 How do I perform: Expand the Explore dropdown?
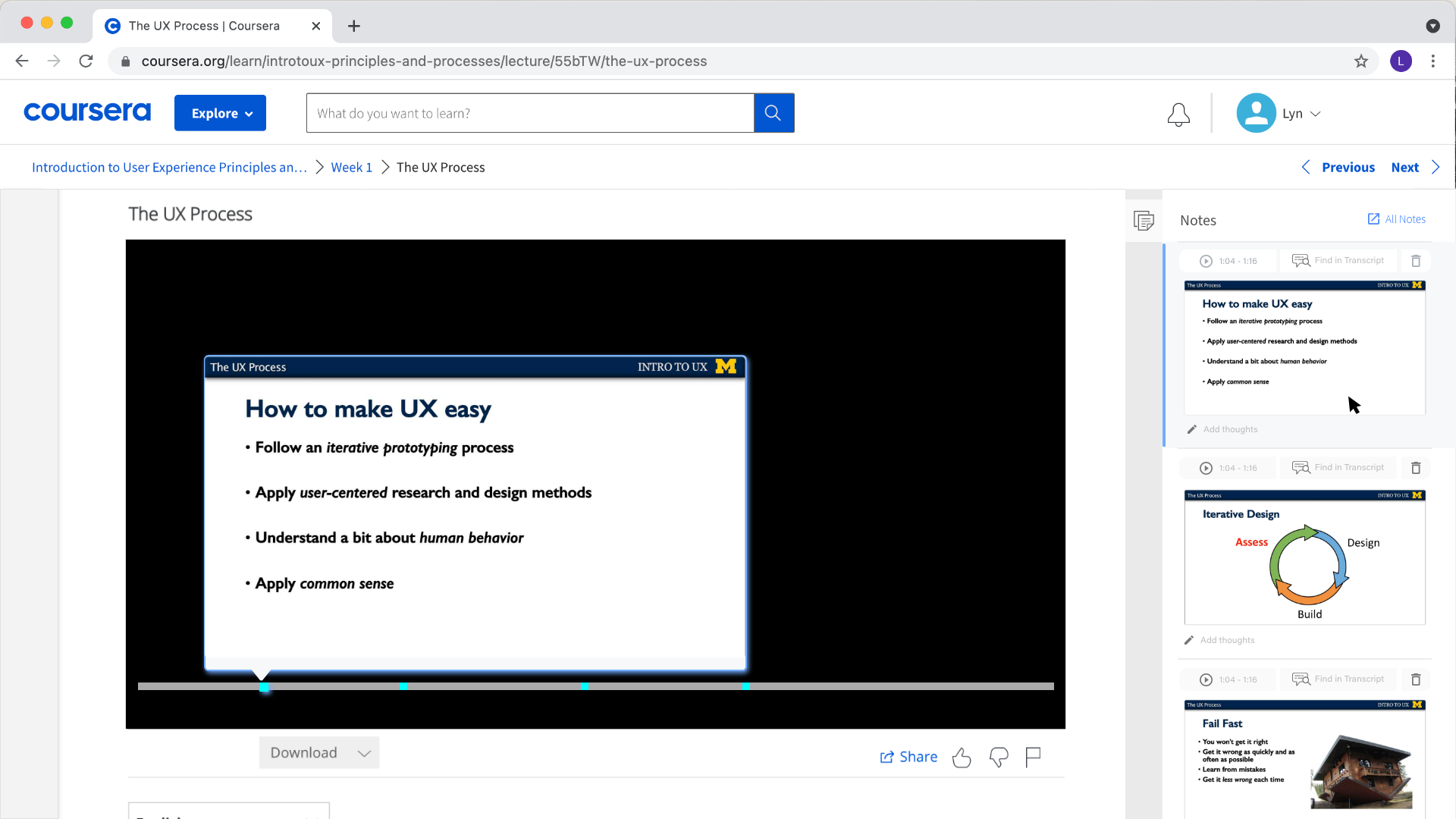tap(220, 113)
